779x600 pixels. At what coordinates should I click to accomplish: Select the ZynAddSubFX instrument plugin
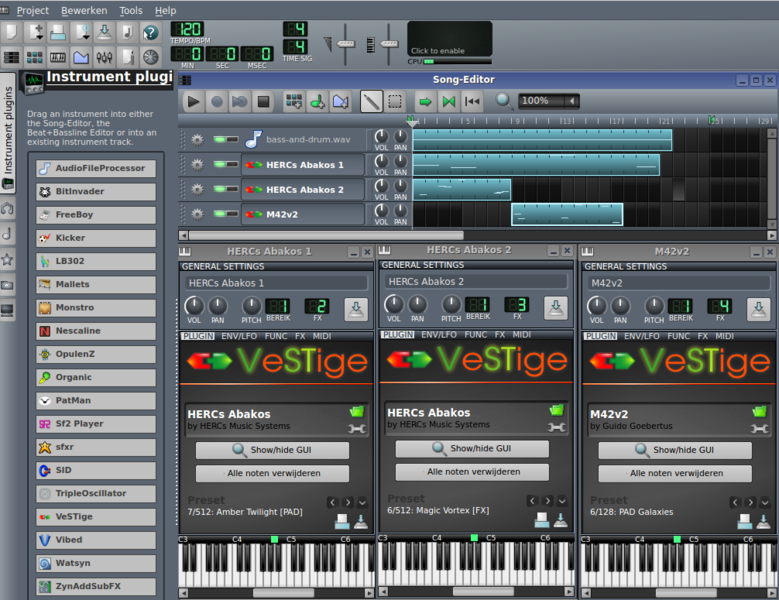[x=96, y=587]
